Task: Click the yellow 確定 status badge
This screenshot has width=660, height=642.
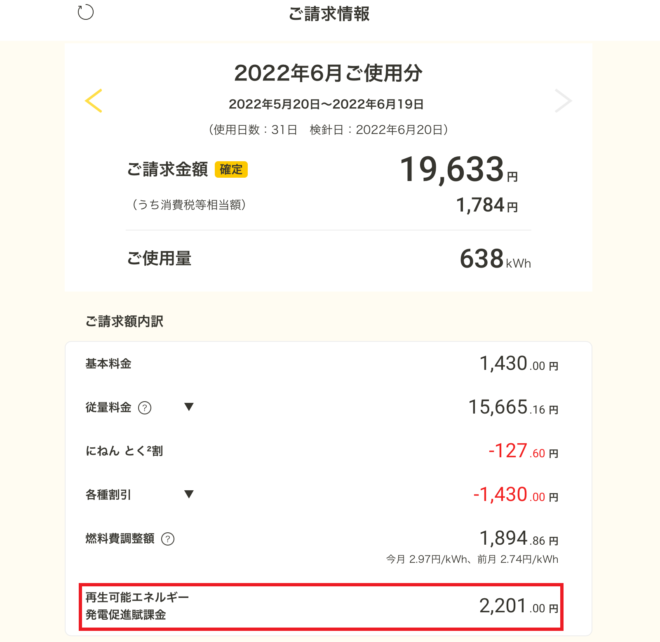Action: (x=231, y=170)
